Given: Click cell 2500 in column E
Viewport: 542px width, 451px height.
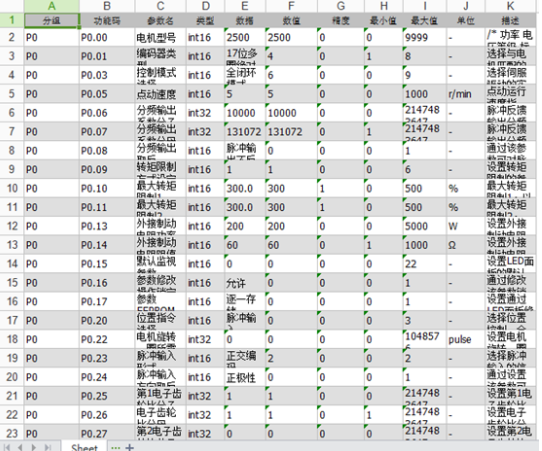Looking at the screenshot, I should pos(245,37).
